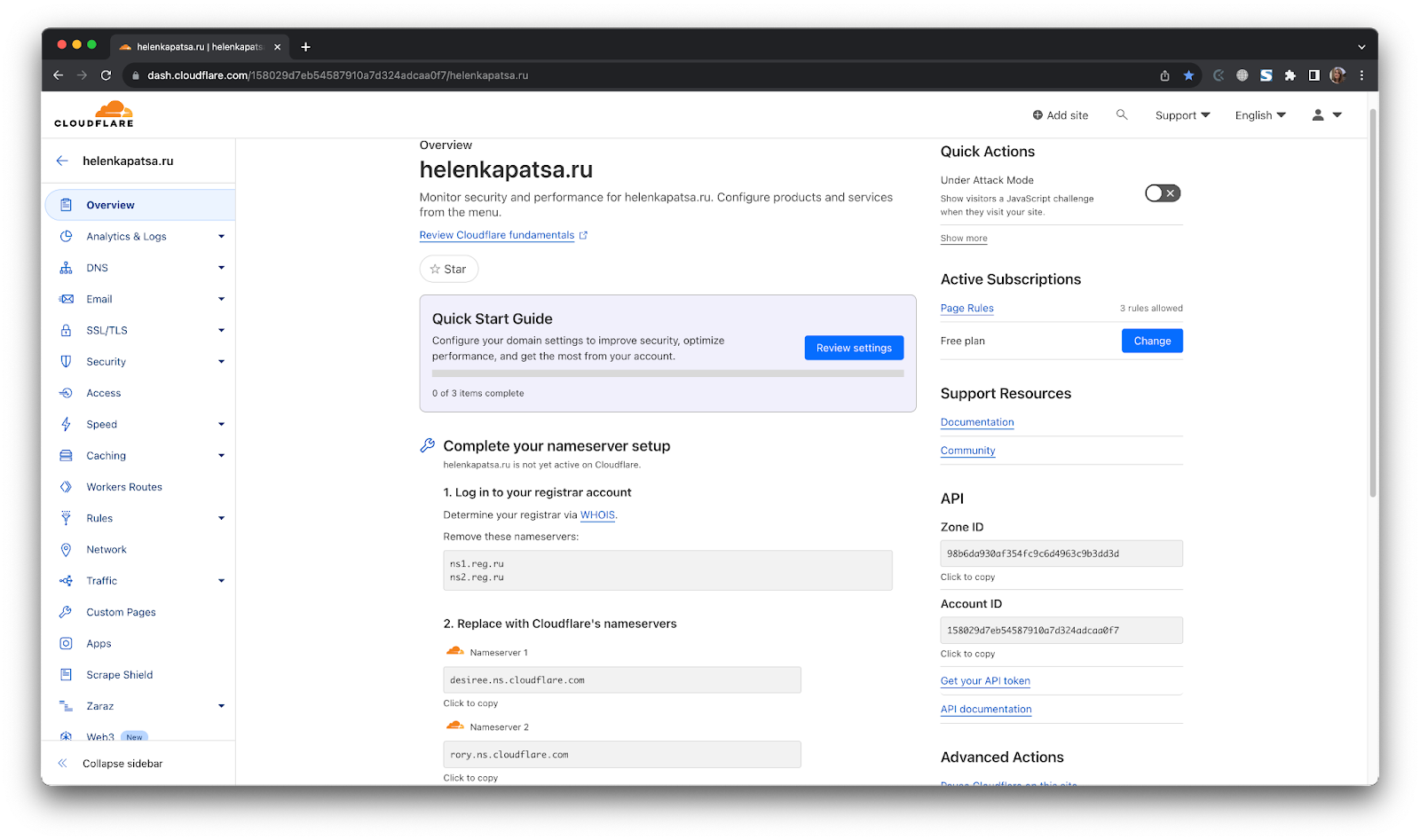Open the Get your API token link
The image size is (1420, 840).
coord(985,681)
